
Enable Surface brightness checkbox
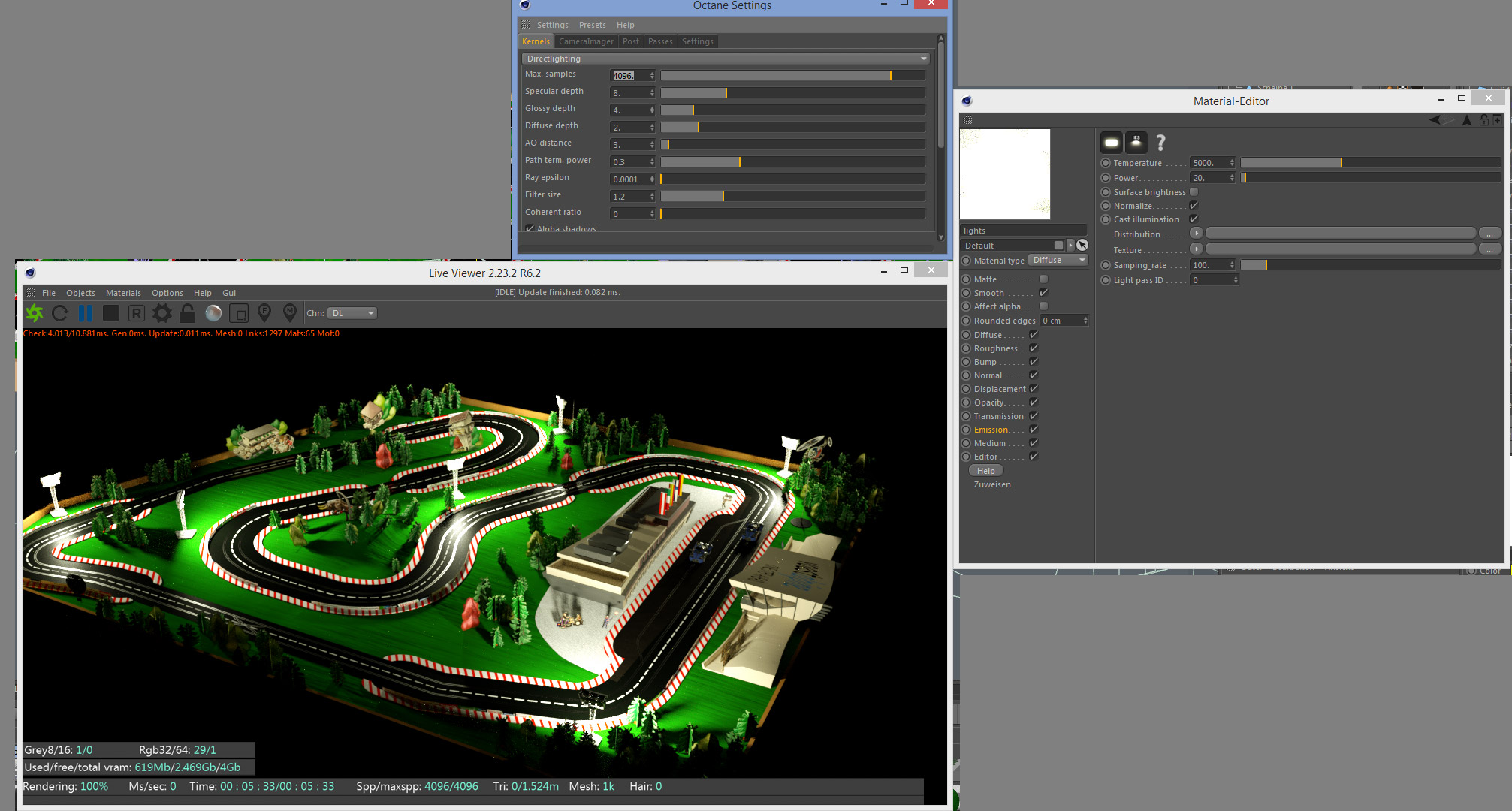pos(1194,192)
